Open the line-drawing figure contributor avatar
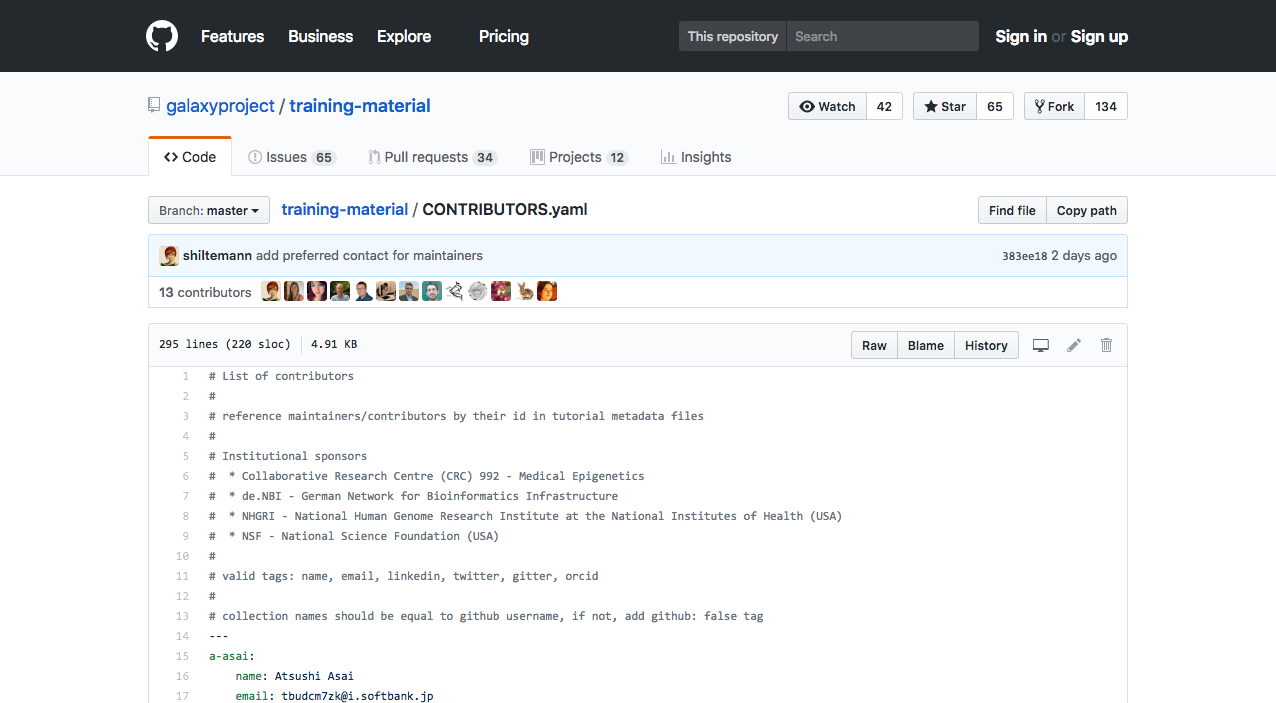 point(455,291)
